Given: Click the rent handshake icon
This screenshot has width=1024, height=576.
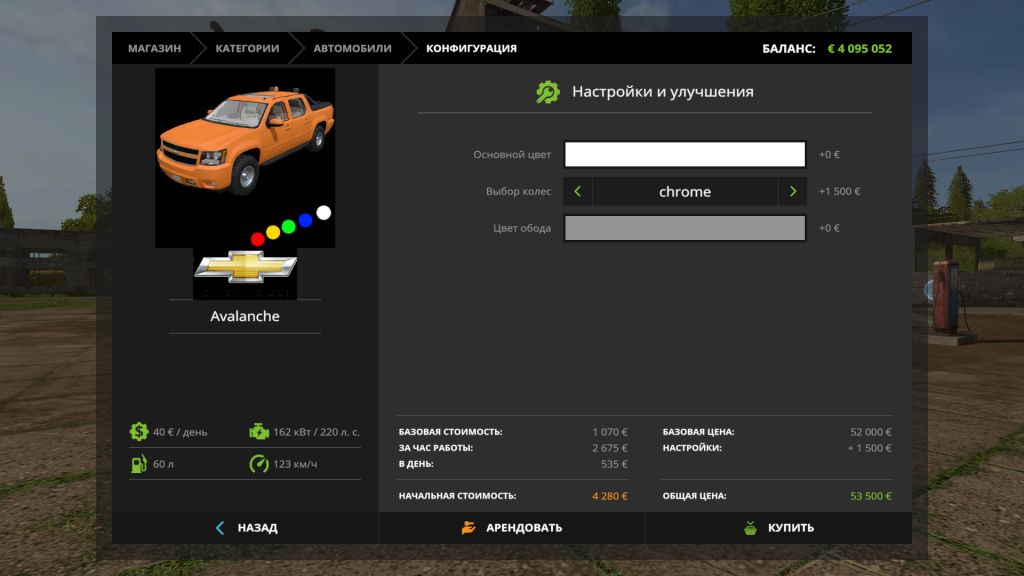Looking at the screenshot, I should 469,528.
